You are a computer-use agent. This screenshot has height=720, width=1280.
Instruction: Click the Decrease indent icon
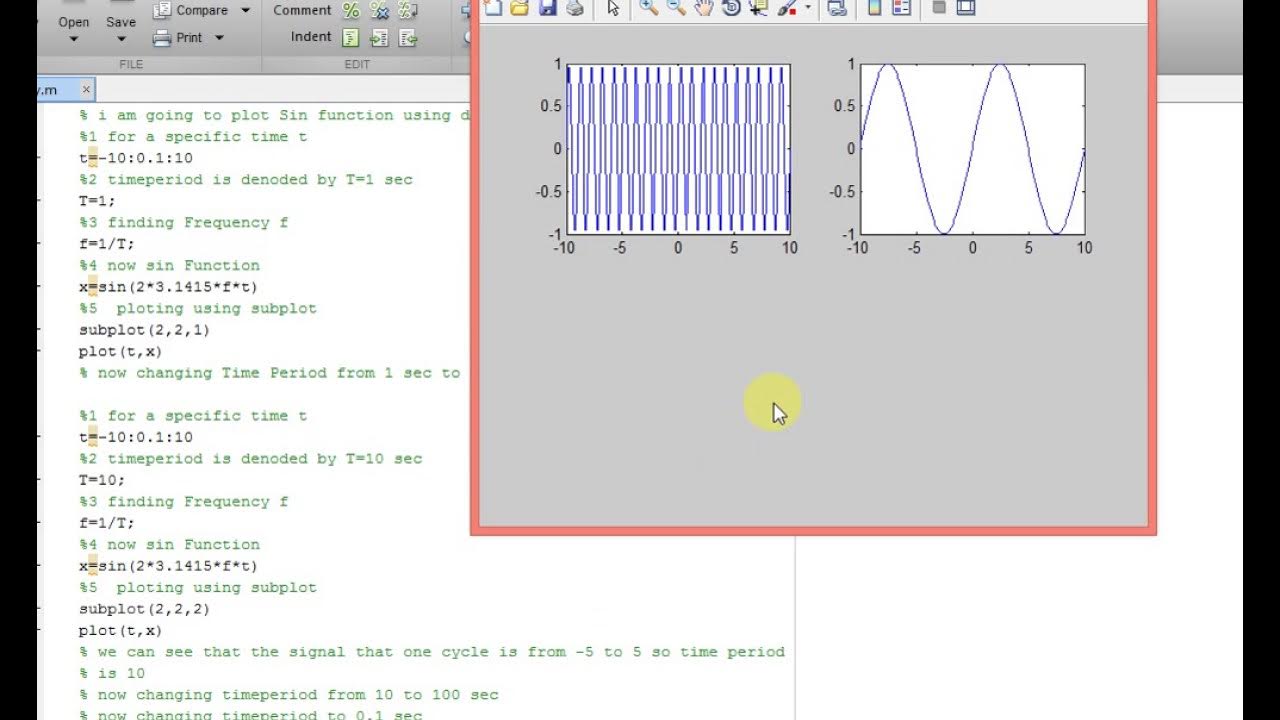click(407, 38)
